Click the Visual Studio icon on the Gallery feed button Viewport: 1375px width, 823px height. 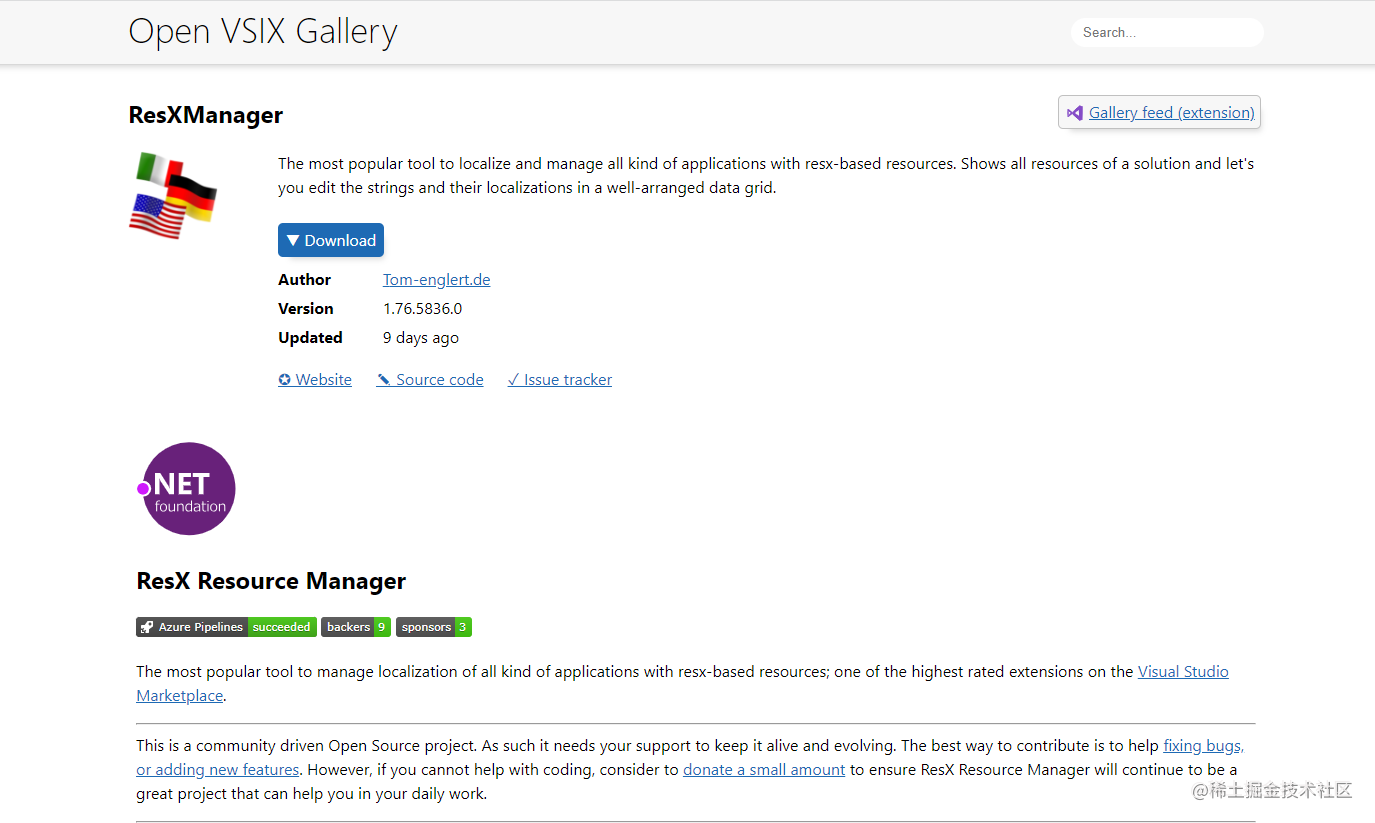point(1075,112)
